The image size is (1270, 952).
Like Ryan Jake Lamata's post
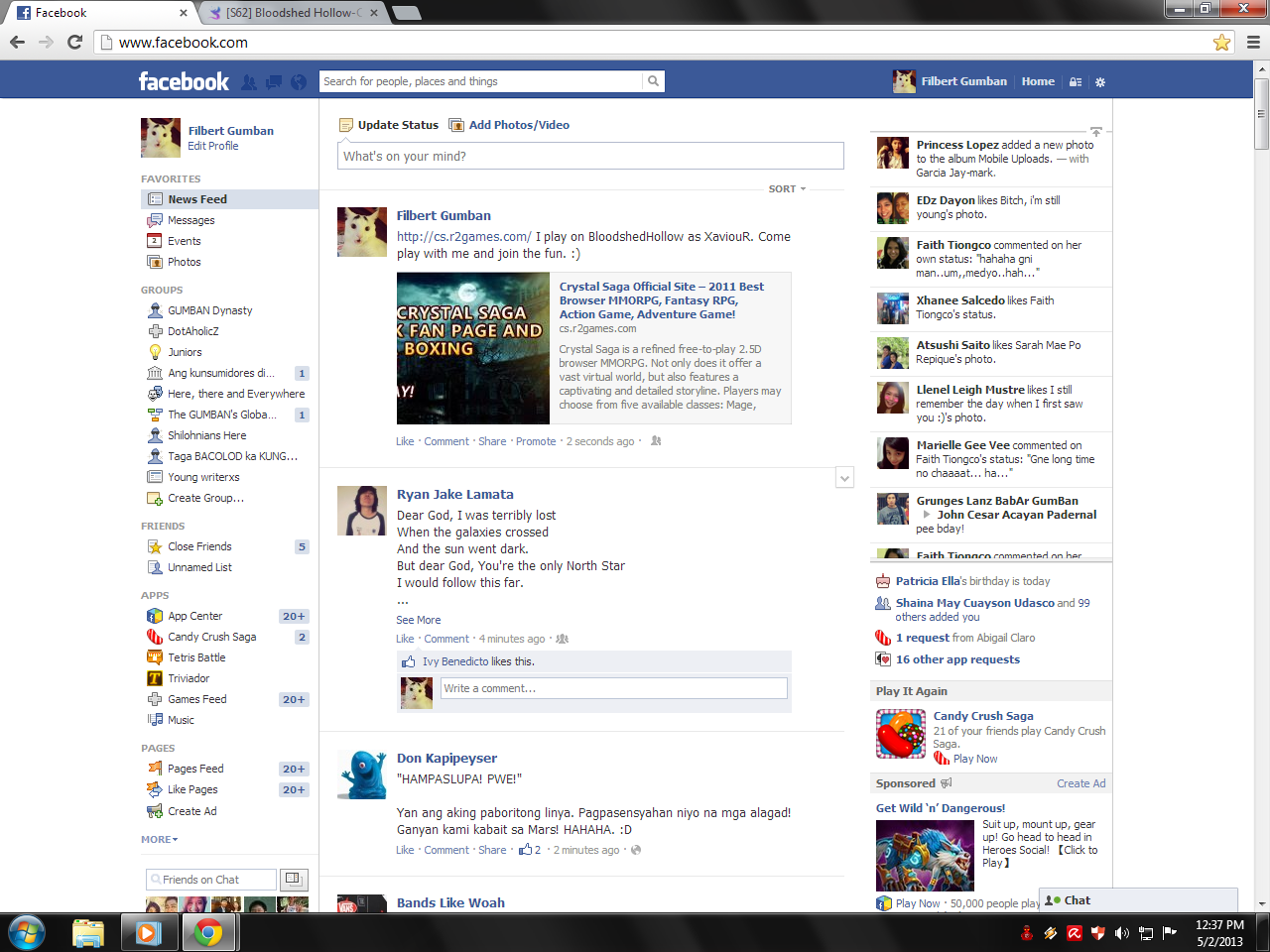point(405,639)
